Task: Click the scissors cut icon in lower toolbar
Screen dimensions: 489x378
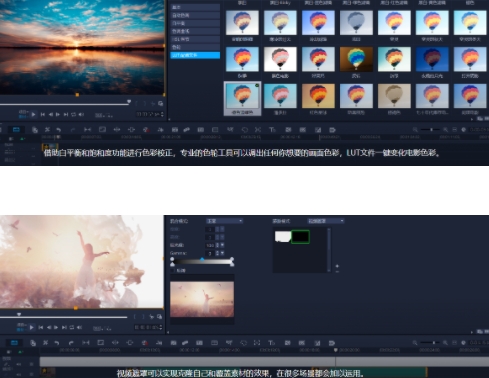Action: [46, 343]
